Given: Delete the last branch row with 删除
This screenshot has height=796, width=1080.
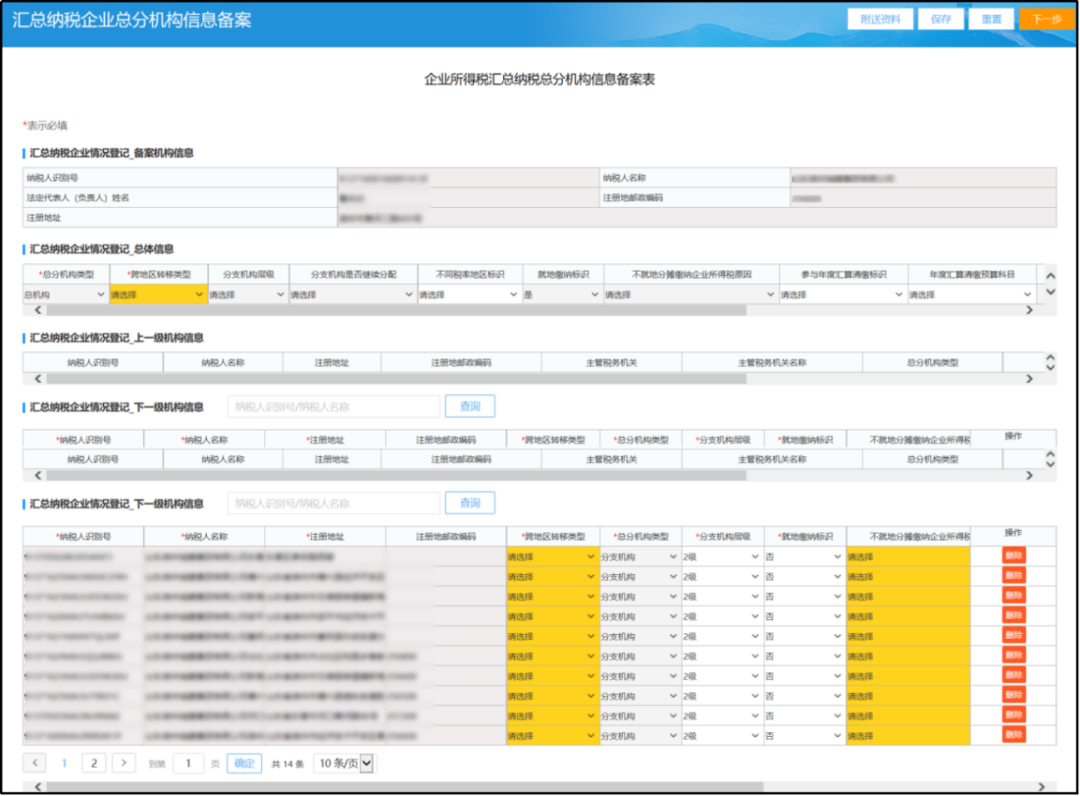Looking at the screenshot, I should (1013, 735).
